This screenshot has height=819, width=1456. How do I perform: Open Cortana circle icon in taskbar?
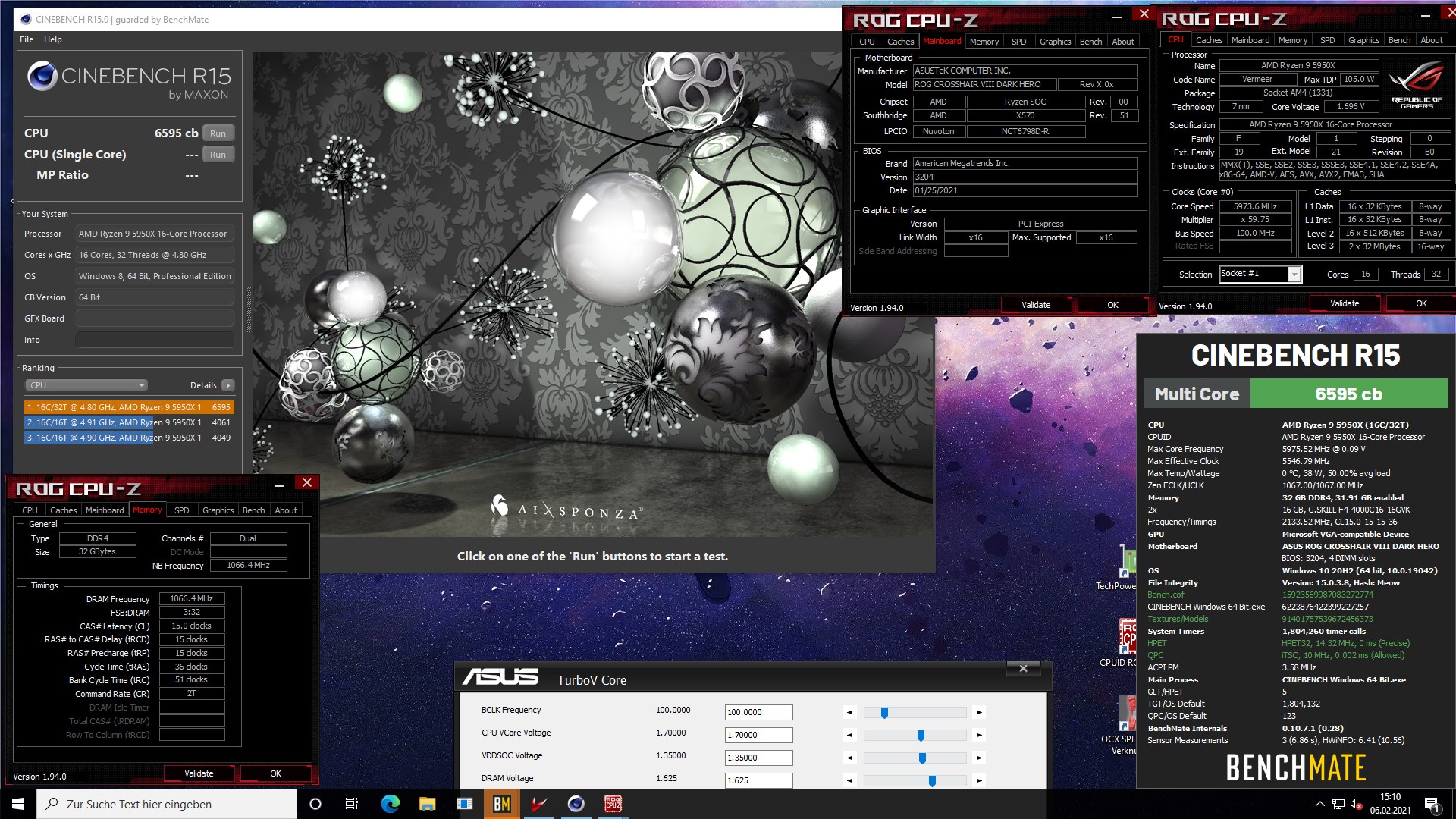[x=315, y=804]
